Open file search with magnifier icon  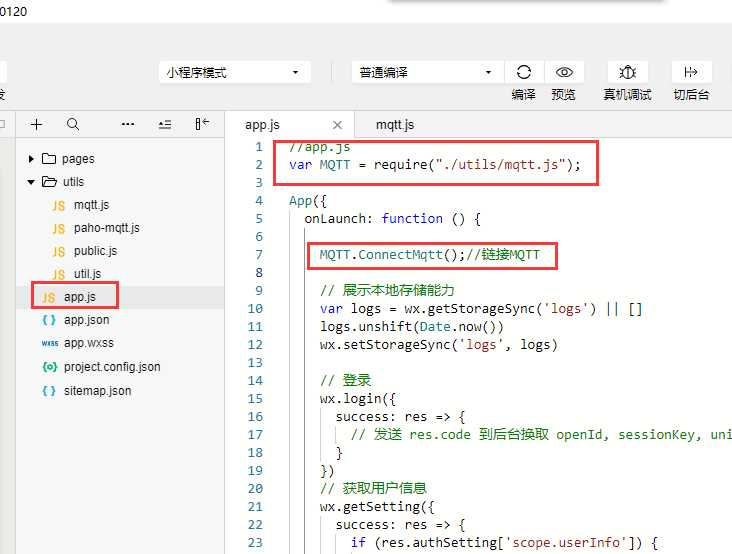[73, 125]
